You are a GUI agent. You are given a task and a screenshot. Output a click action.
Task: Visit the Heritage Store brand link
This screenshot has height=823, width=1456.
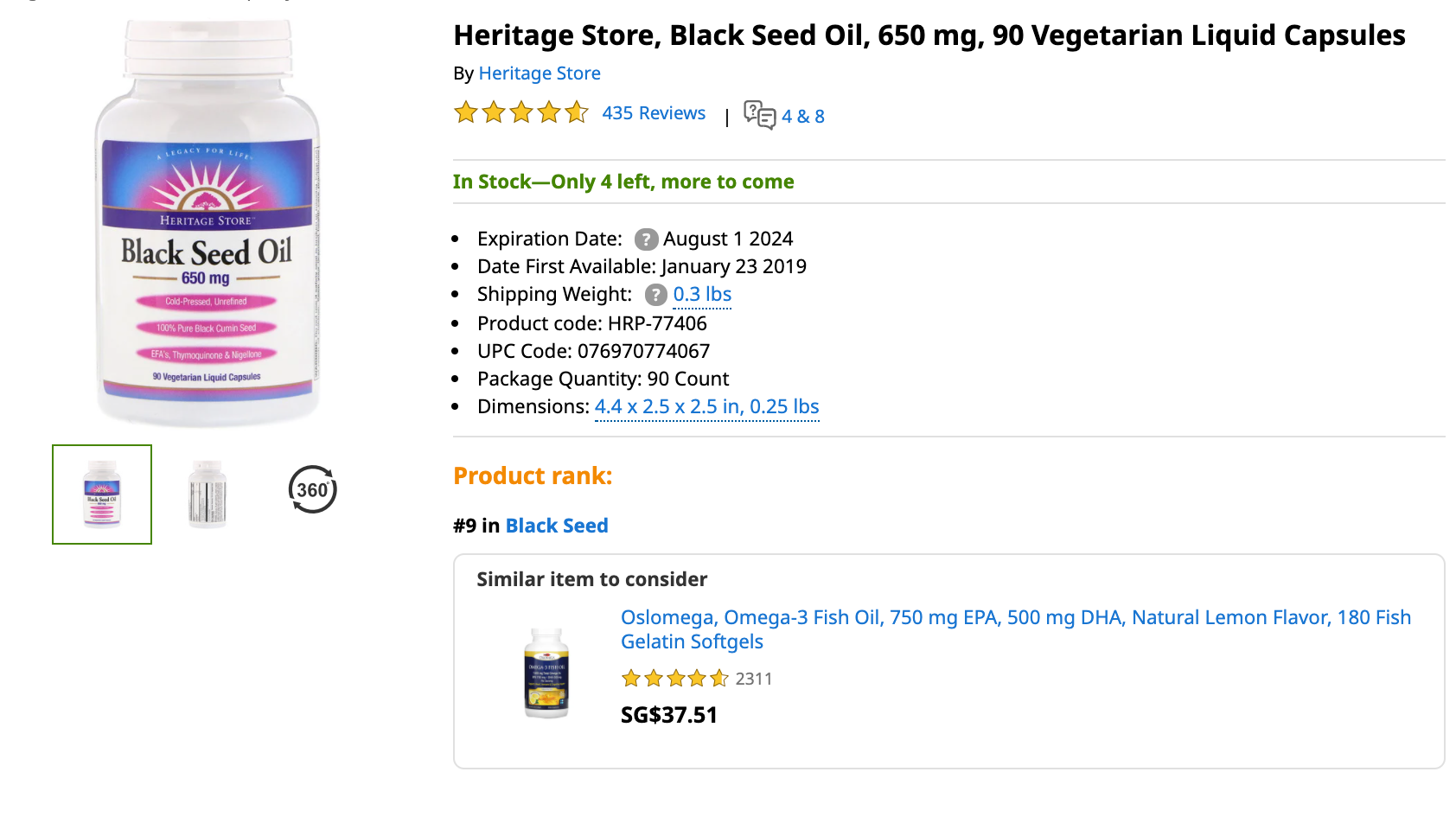(x=540, y=73)
